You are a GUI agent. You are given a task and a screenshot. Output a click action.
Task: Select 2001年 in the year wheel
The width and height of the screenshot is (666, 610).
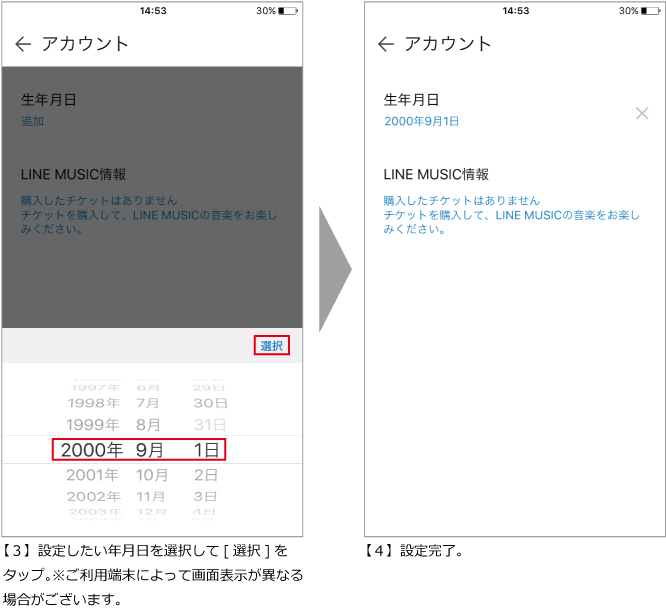[x=93, y=474]
